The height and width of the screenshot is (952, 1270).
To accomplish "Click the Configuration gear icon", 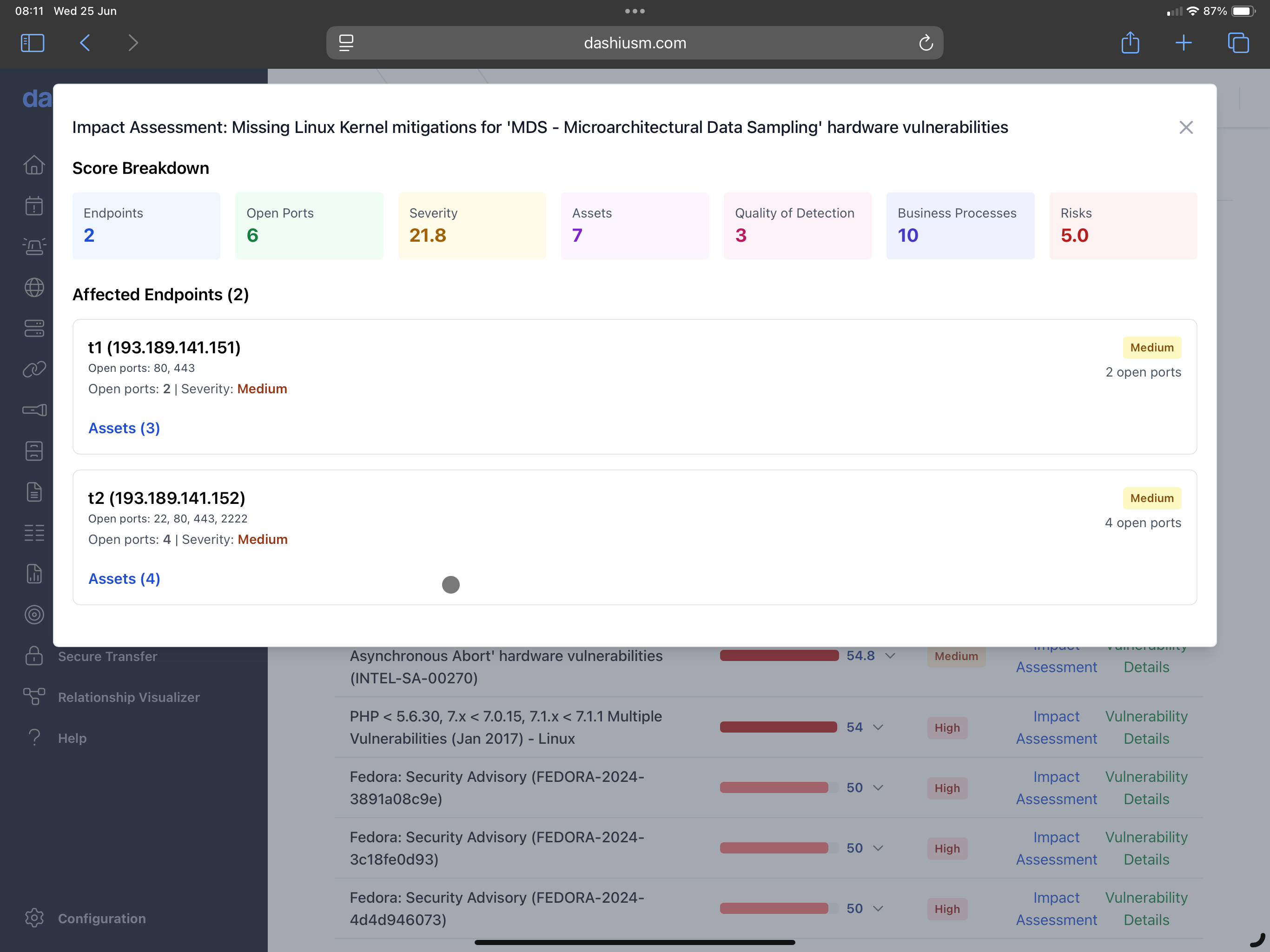I will point(34,918).
